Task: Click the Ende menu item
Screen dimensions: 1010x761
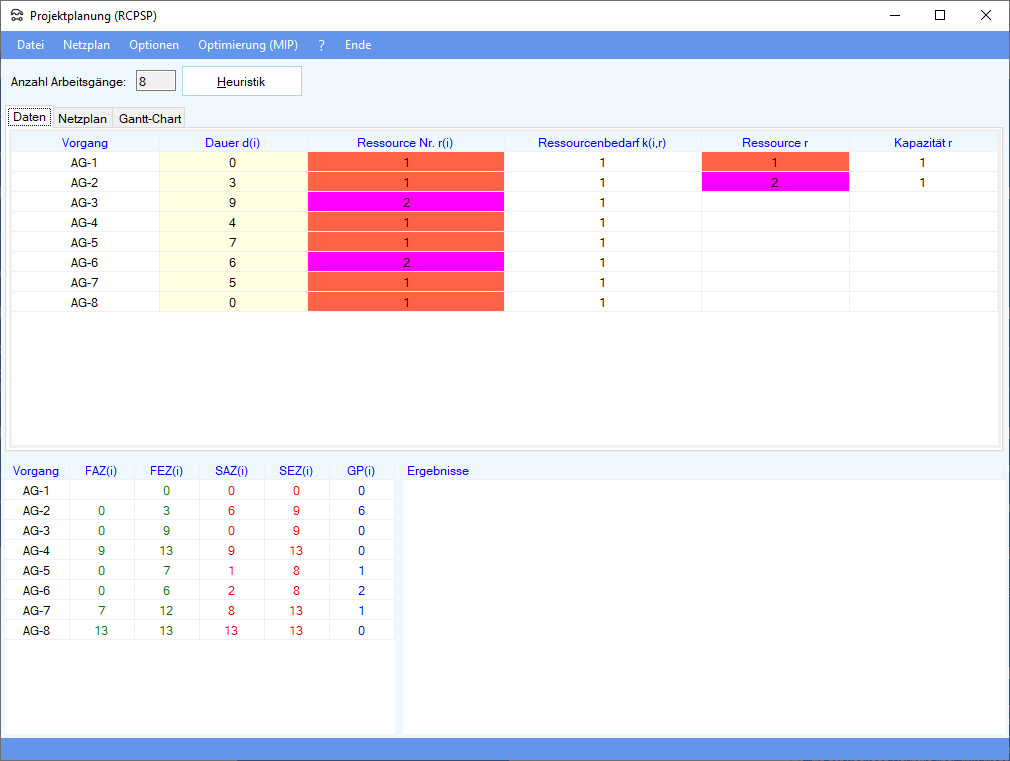Action: [358, 45]
